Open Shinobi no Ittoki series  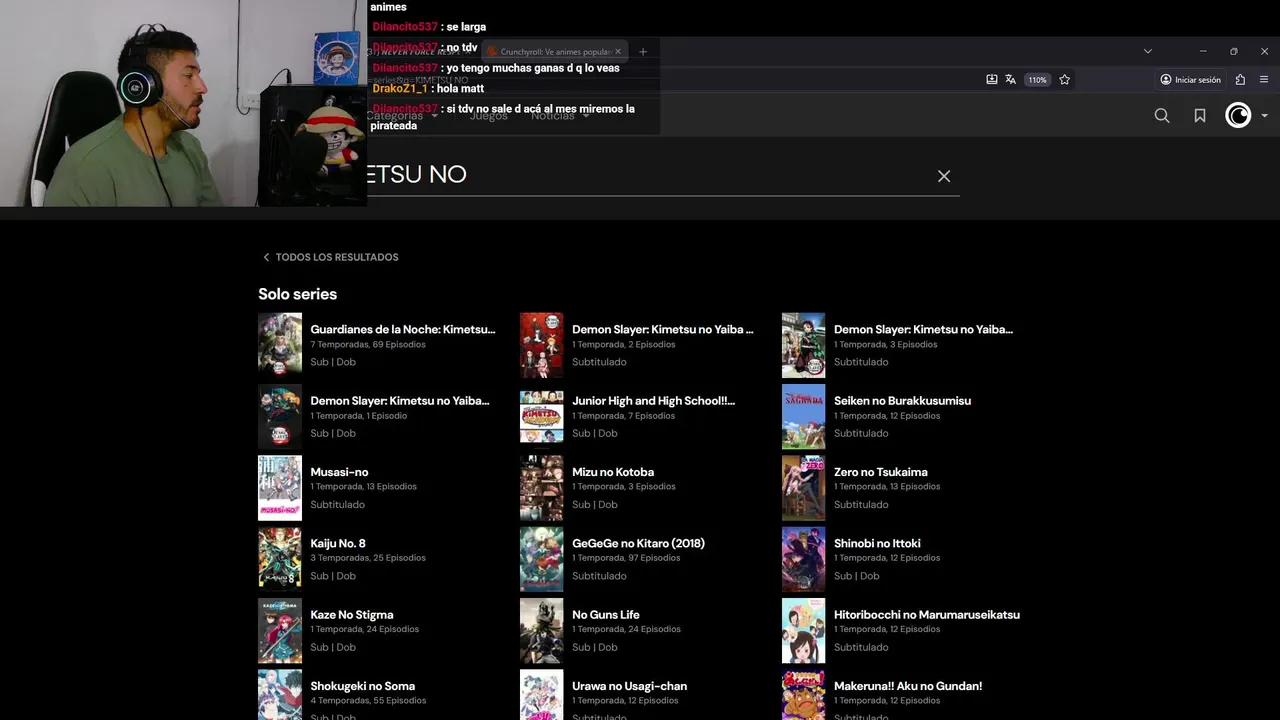pyautogui.click(x=877, y=544)
